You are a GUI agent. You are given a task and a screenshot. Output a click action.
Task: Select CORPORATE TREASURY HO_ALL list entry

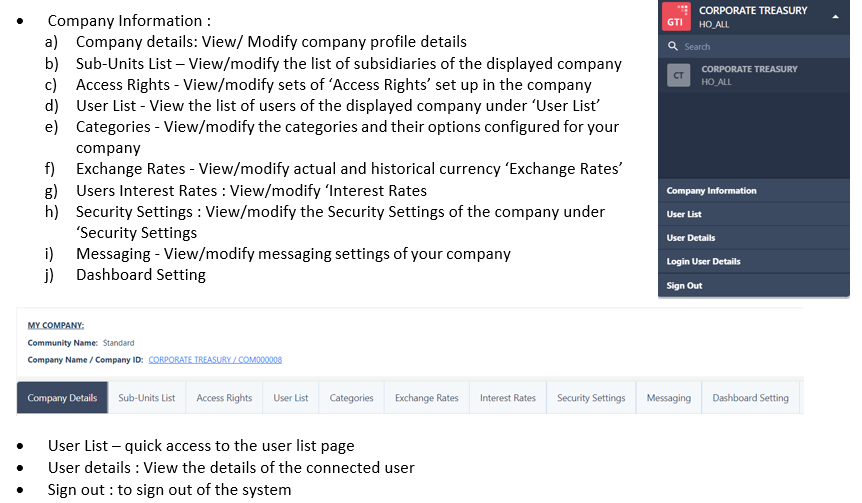pos(754,75)
